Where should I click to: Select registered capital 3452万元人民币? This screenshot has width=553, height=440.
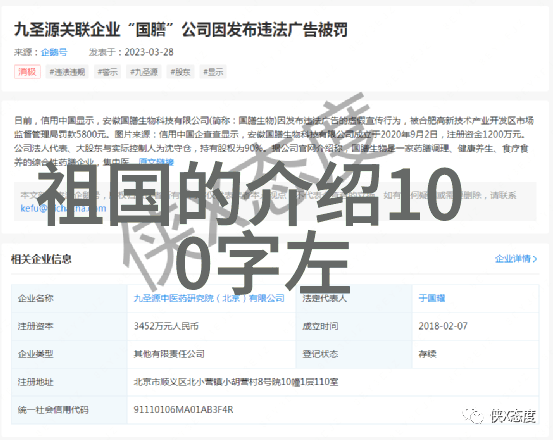click(x=166, y=326)
